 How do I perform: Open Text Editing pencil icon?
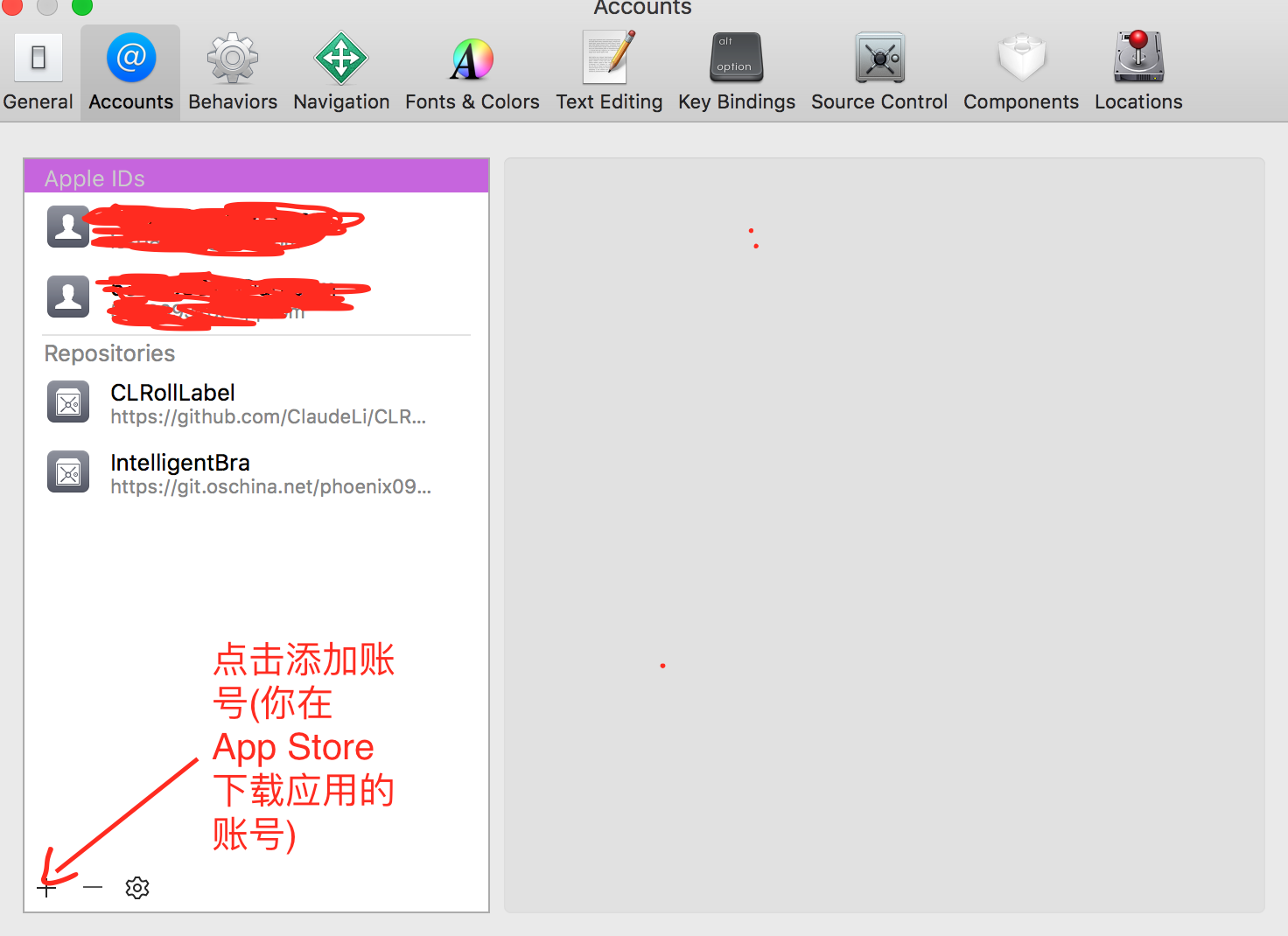(609, 57)
